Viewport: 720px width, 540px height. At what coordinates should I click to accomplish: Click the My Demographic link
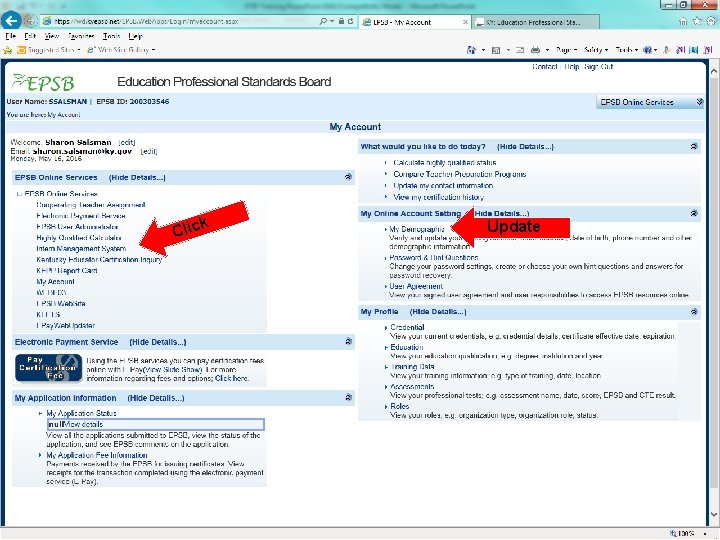coord(417,229)
